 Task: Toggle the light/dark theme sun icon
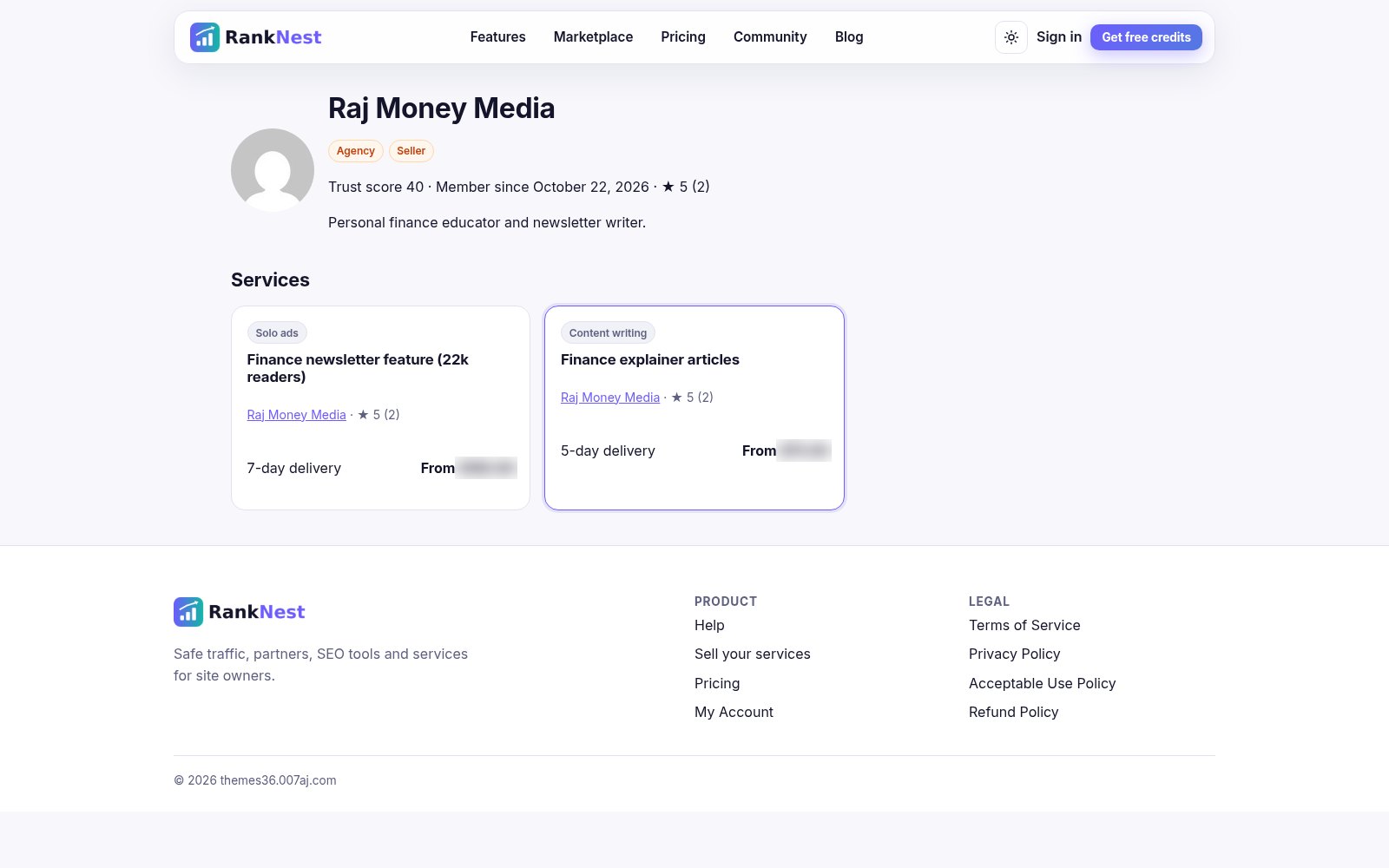pos(1011,37)
